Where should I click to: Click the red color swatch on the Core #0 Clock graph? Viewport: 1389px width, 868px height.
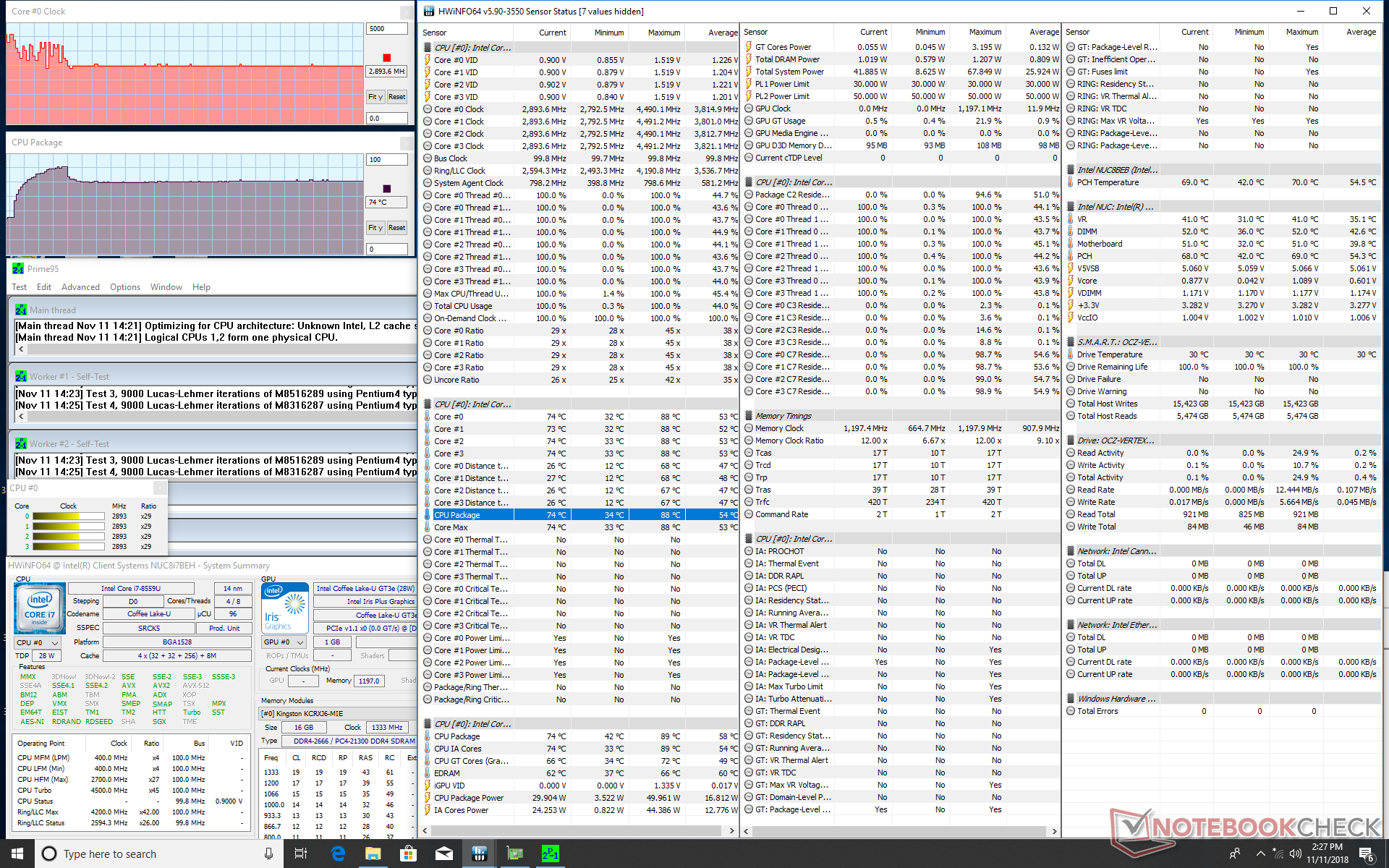(386, 58)
